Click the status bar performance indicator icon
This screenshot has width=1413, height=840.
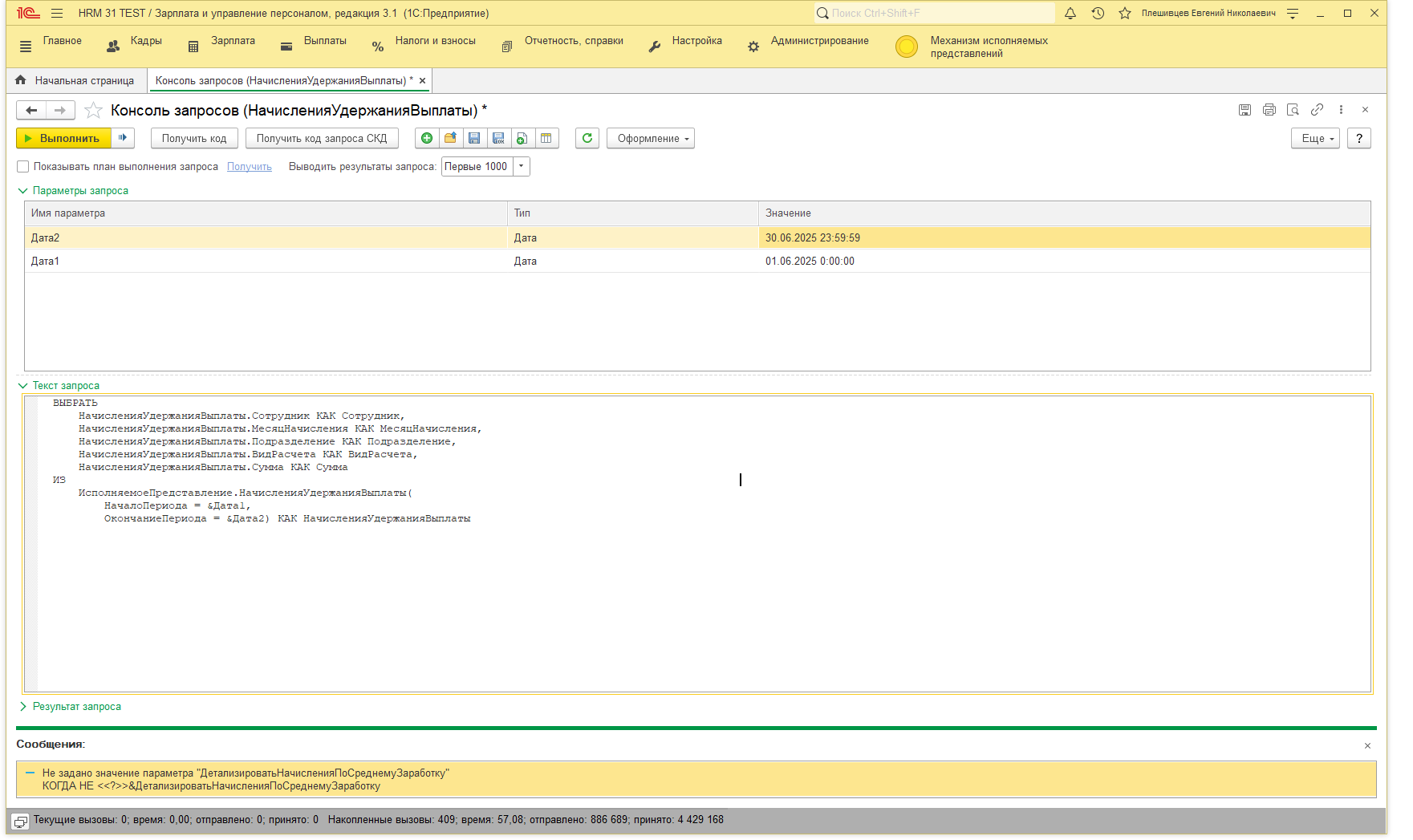pyautogui.click(x=21, y=821)
